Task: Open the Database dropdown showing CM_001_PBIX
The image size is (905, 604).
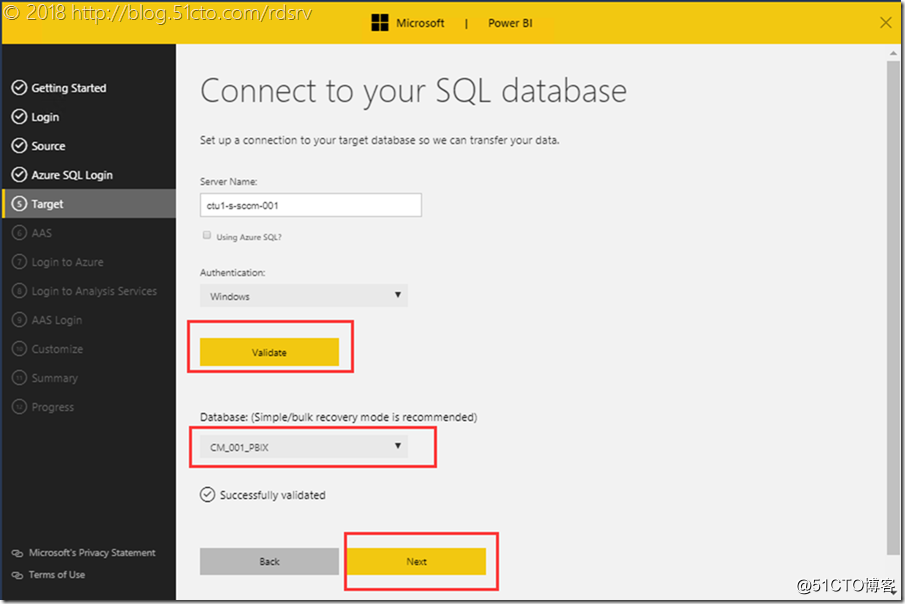Action: click(304, 447)
